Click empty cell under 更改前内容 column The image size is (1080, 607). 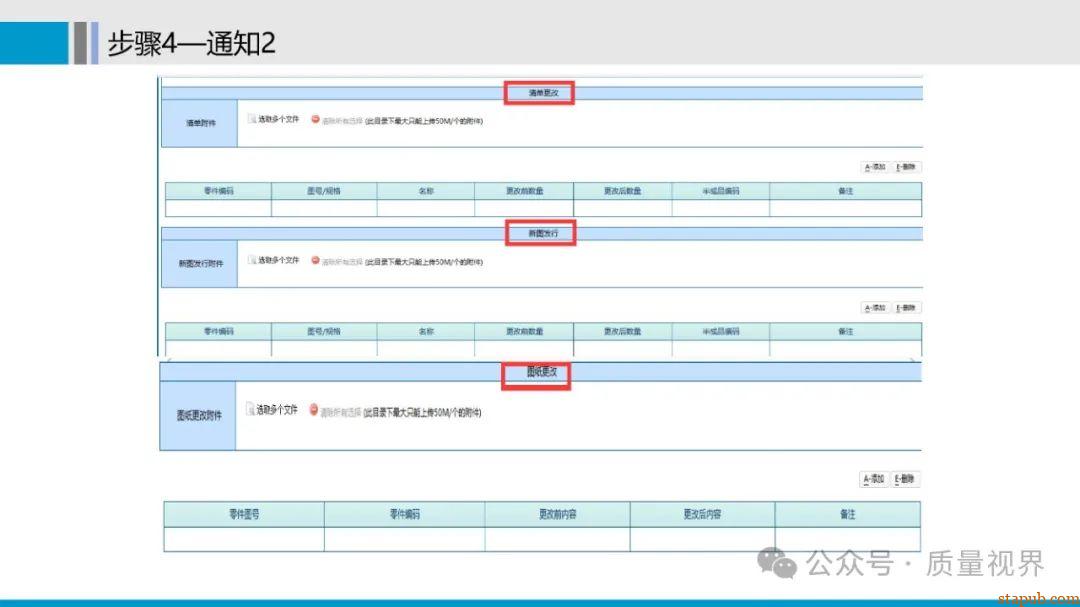coord(557,539)
